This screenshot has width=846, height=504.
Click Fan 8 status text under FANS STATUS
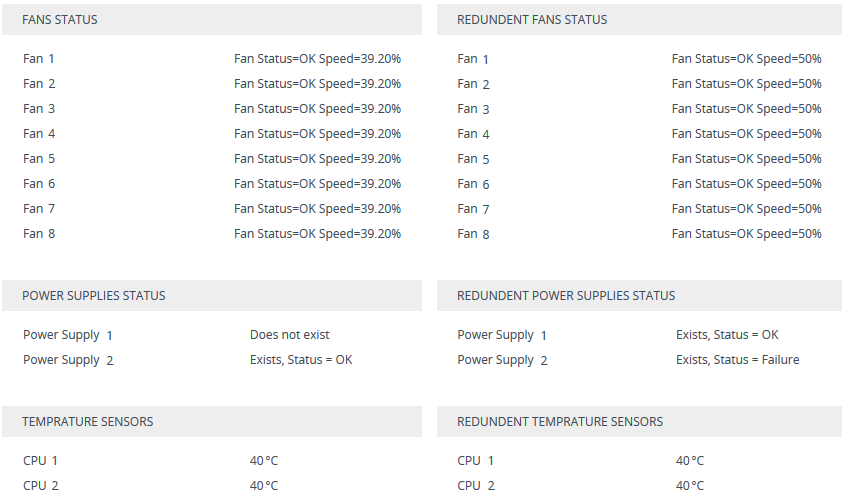317,234
